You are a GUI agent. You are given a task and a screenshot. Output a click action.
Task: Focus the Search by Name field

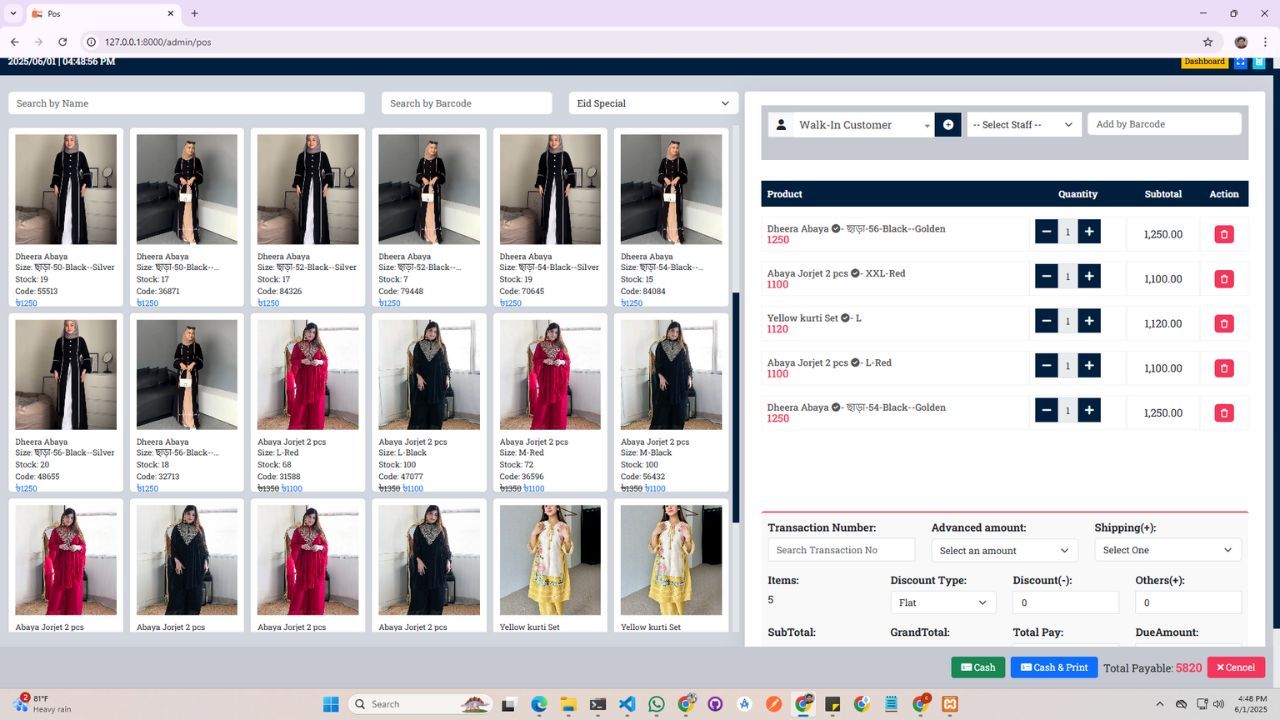coord(186,103)
